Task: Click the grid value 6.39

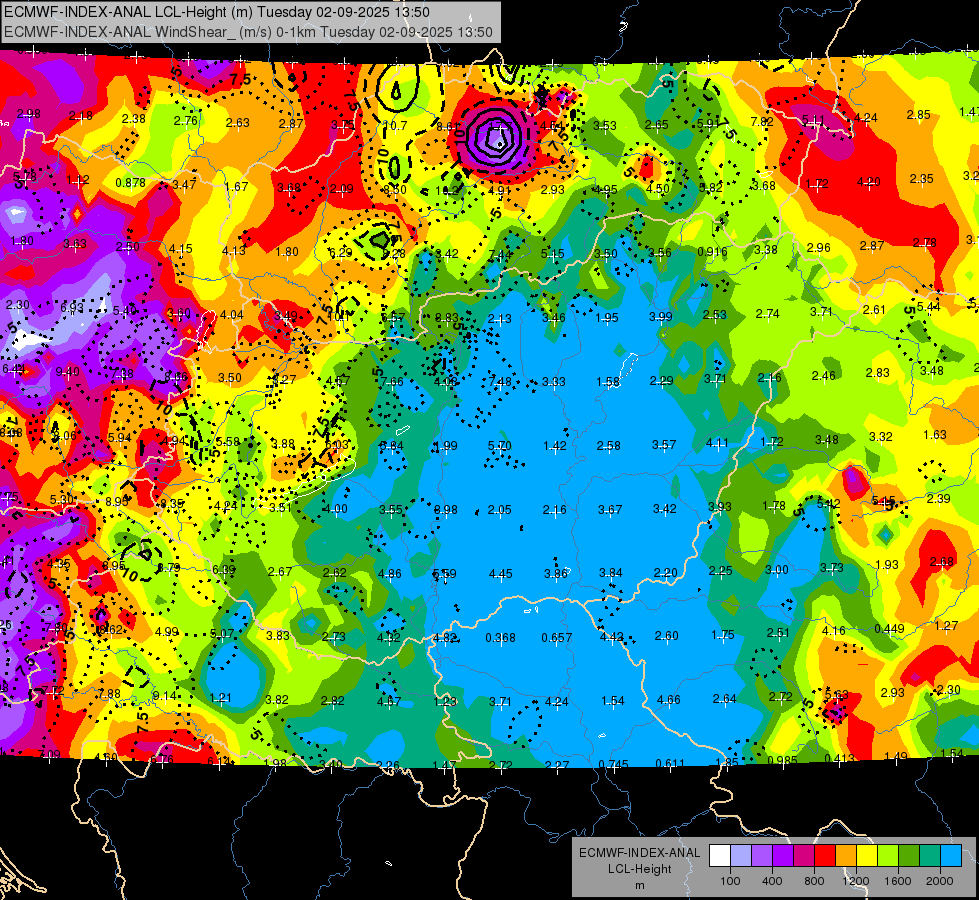Action: tap(224, 570)
